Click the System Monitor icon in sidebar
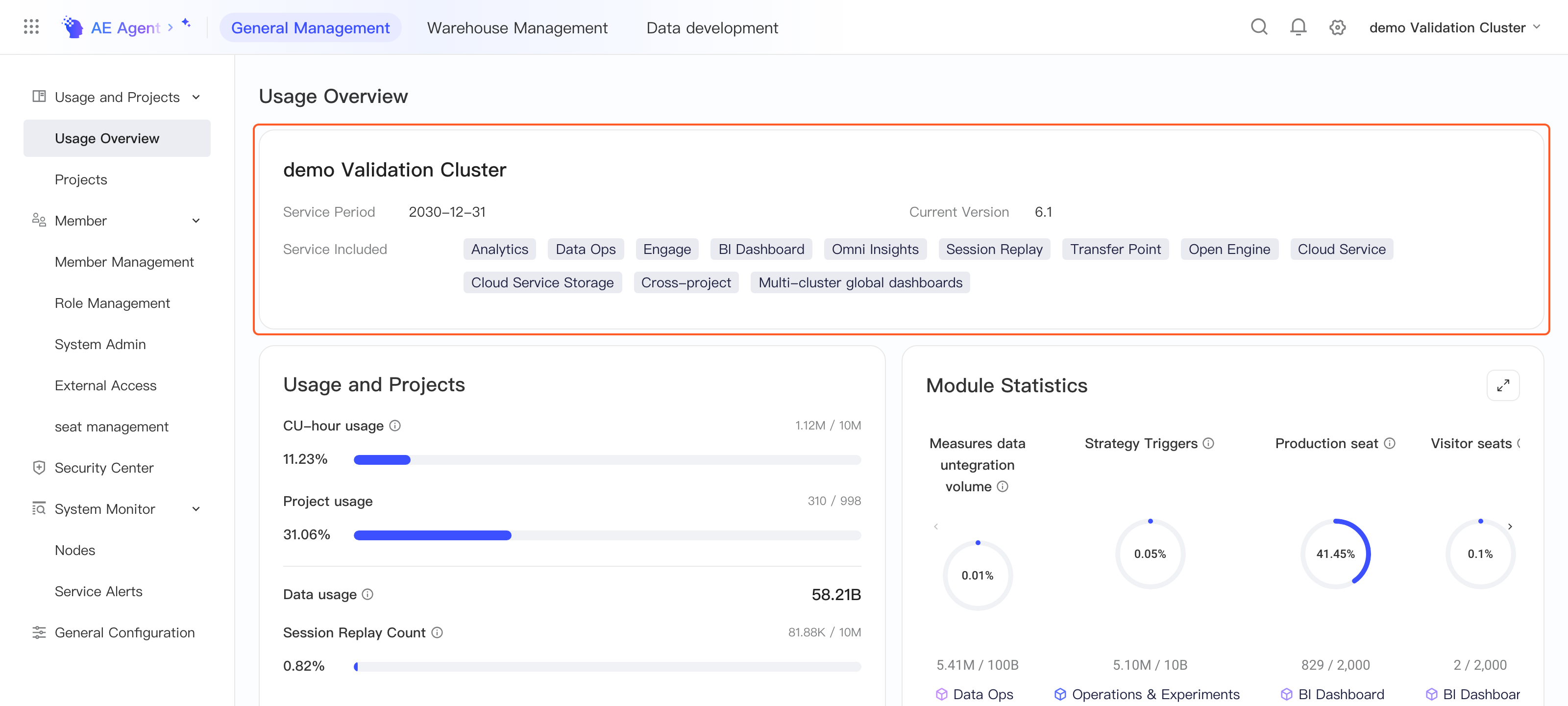1568x706 pixels. (x=39, y=508)
